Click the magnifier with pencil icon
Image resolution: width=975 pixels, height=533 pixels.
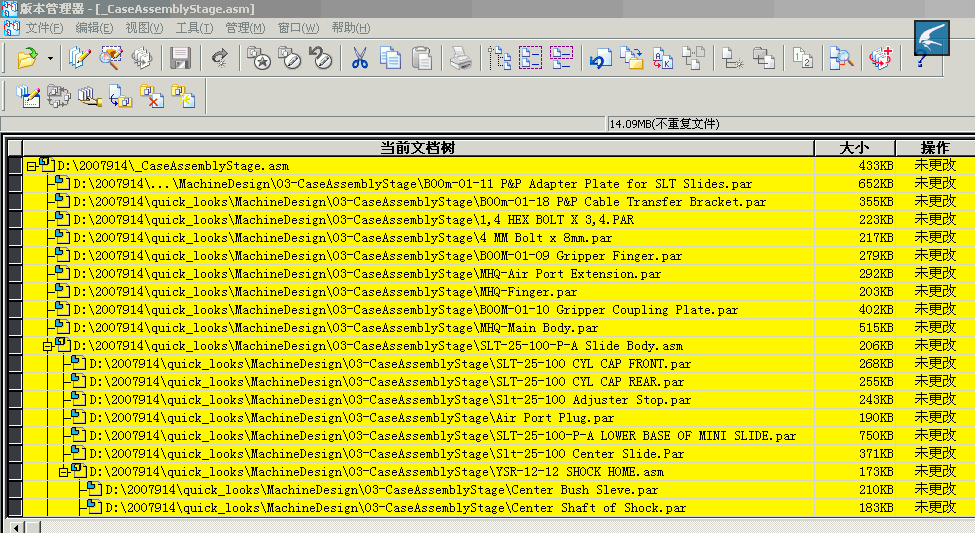click(111, 58)
